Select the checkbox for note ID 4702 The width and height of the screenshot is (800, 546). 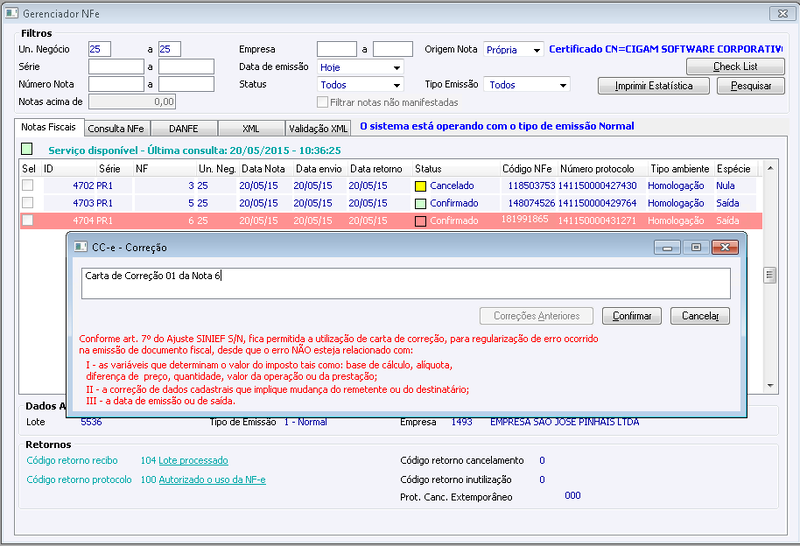click(x=28, y=185)
